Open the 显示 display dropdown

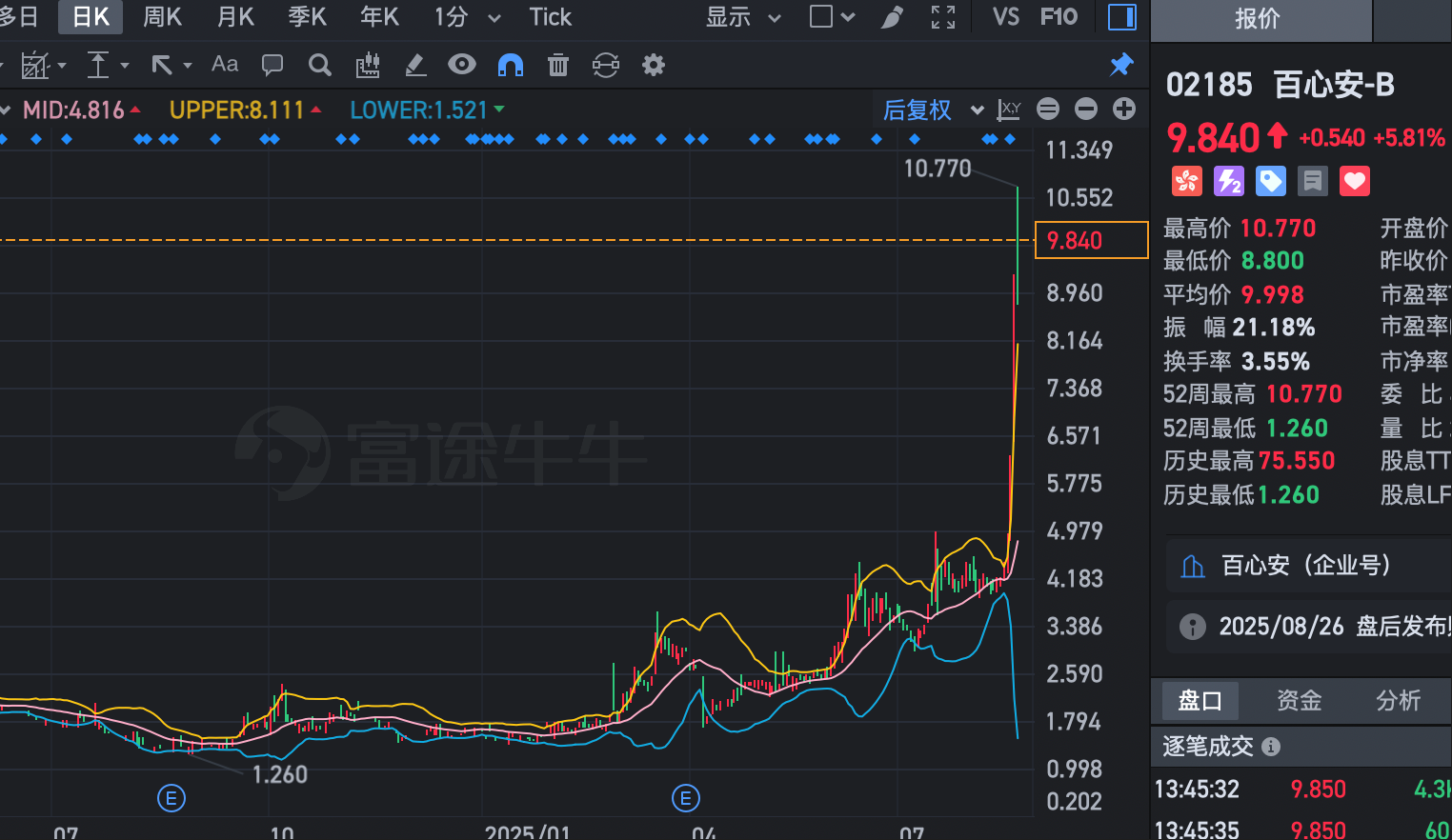(743, 17)
